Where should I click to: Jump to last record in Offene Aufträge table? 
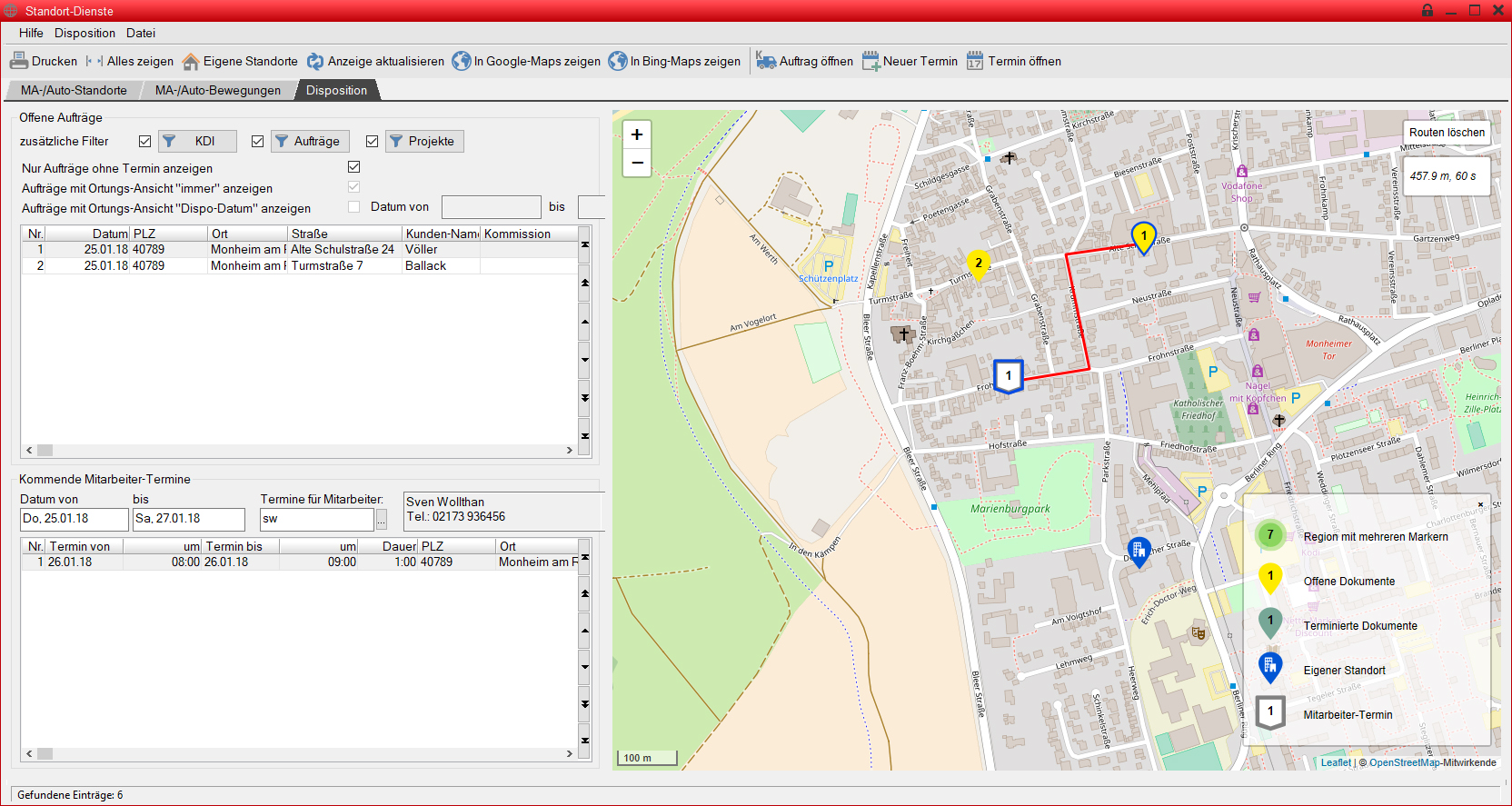point(585,436)
